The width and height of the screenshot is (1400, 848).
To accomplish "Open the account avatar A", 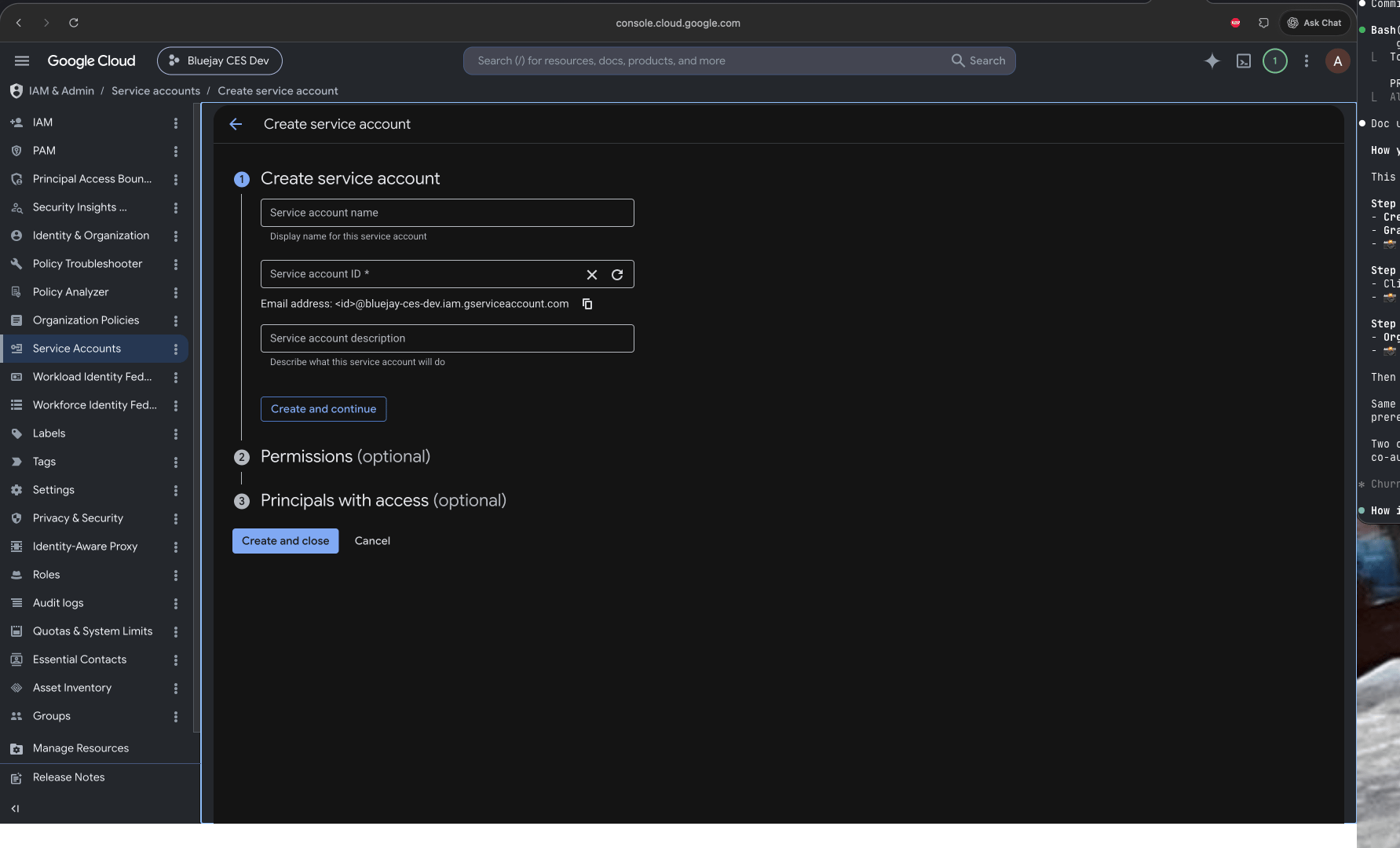I will pyautogui.click(x=1338, y=60).
